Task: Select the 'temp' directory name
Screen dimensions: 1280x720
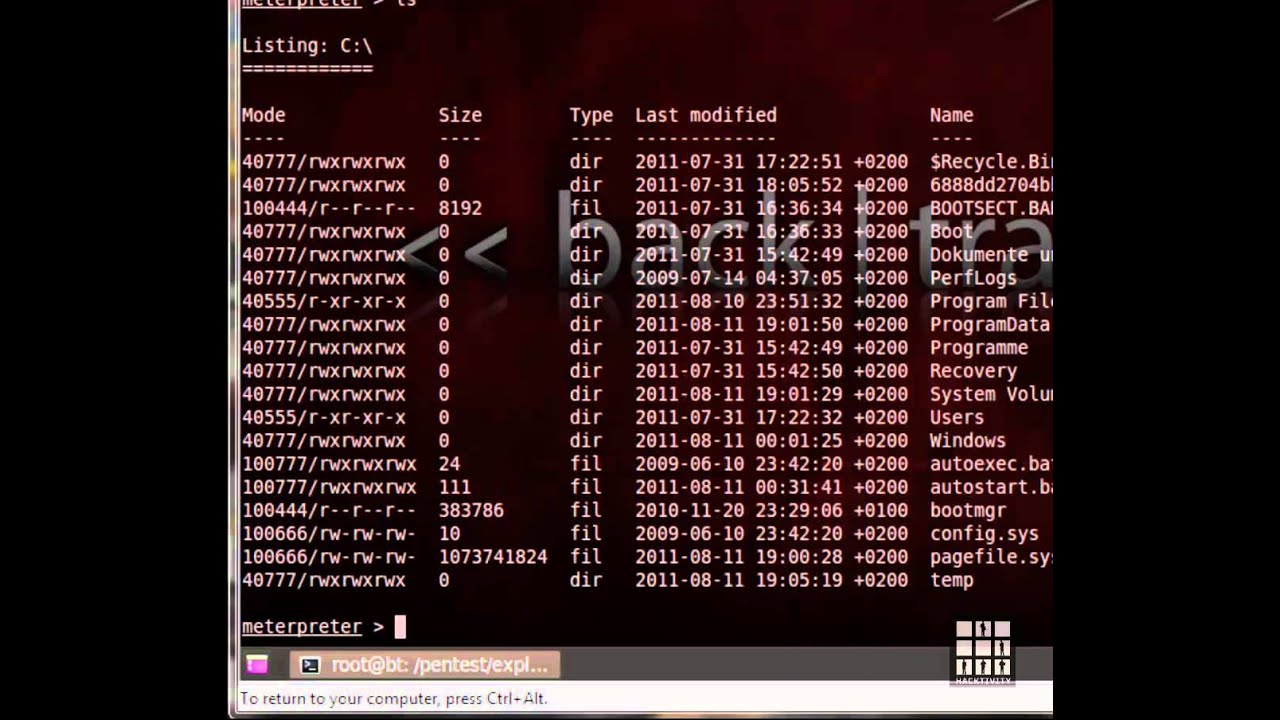Action: pos(952,580)
